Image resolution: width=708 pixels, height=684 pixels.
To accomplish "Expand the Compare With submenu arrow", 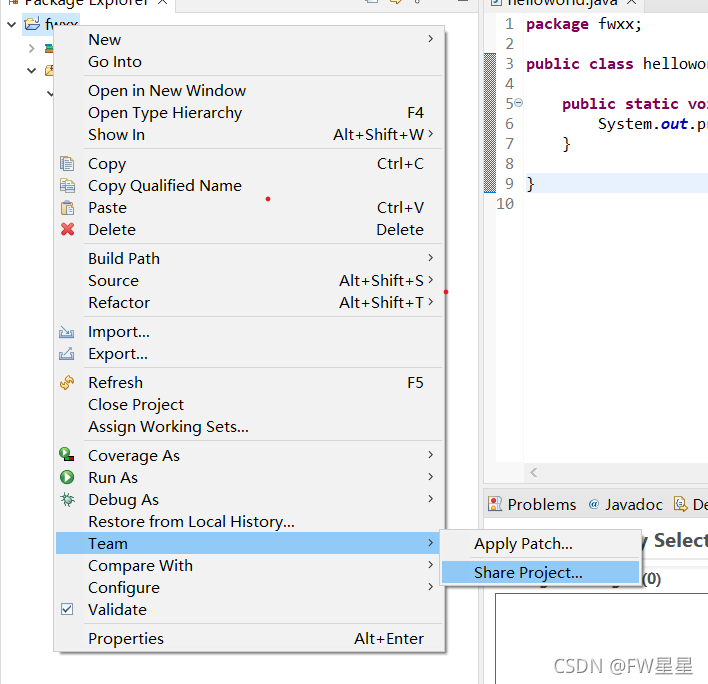I will [431, 565].
